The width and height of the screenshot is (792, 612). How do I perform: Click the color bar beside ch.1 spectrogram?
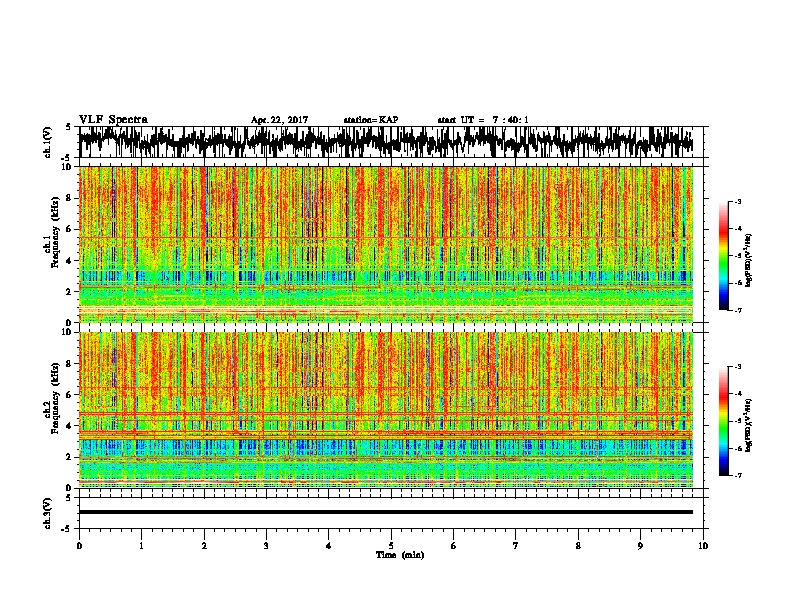coord(724,256)
